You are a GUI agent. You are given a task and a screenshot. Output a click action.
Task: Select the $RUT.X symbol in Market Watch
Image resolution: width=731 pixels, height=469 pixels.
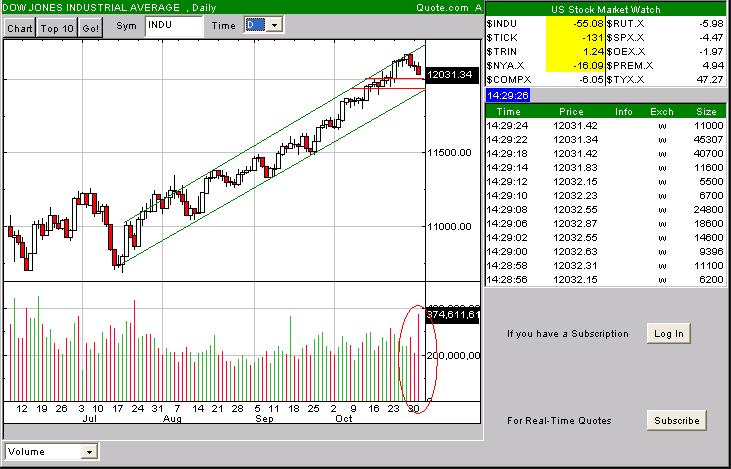click(625, 23)
